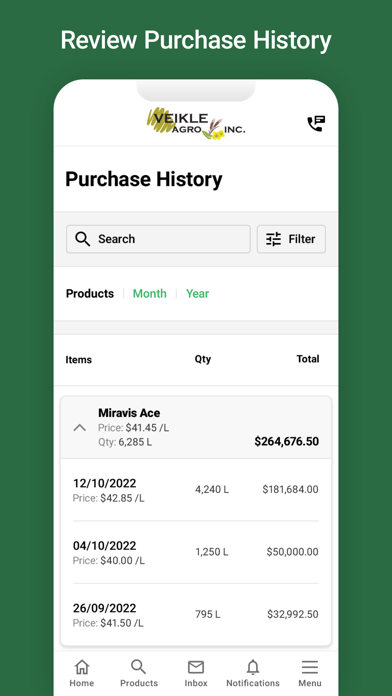Open Notifications bell in bottom navigation

point(253,673)
